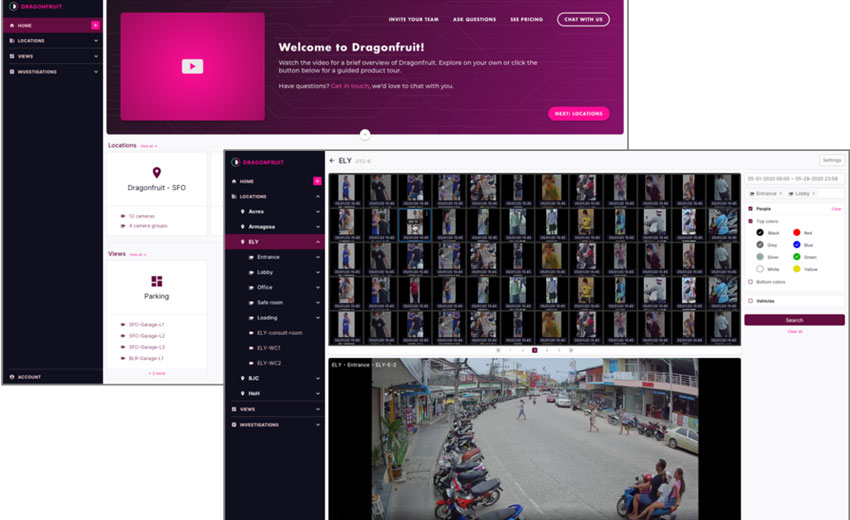Expand the Office camera group chevron

click(318, 287)
